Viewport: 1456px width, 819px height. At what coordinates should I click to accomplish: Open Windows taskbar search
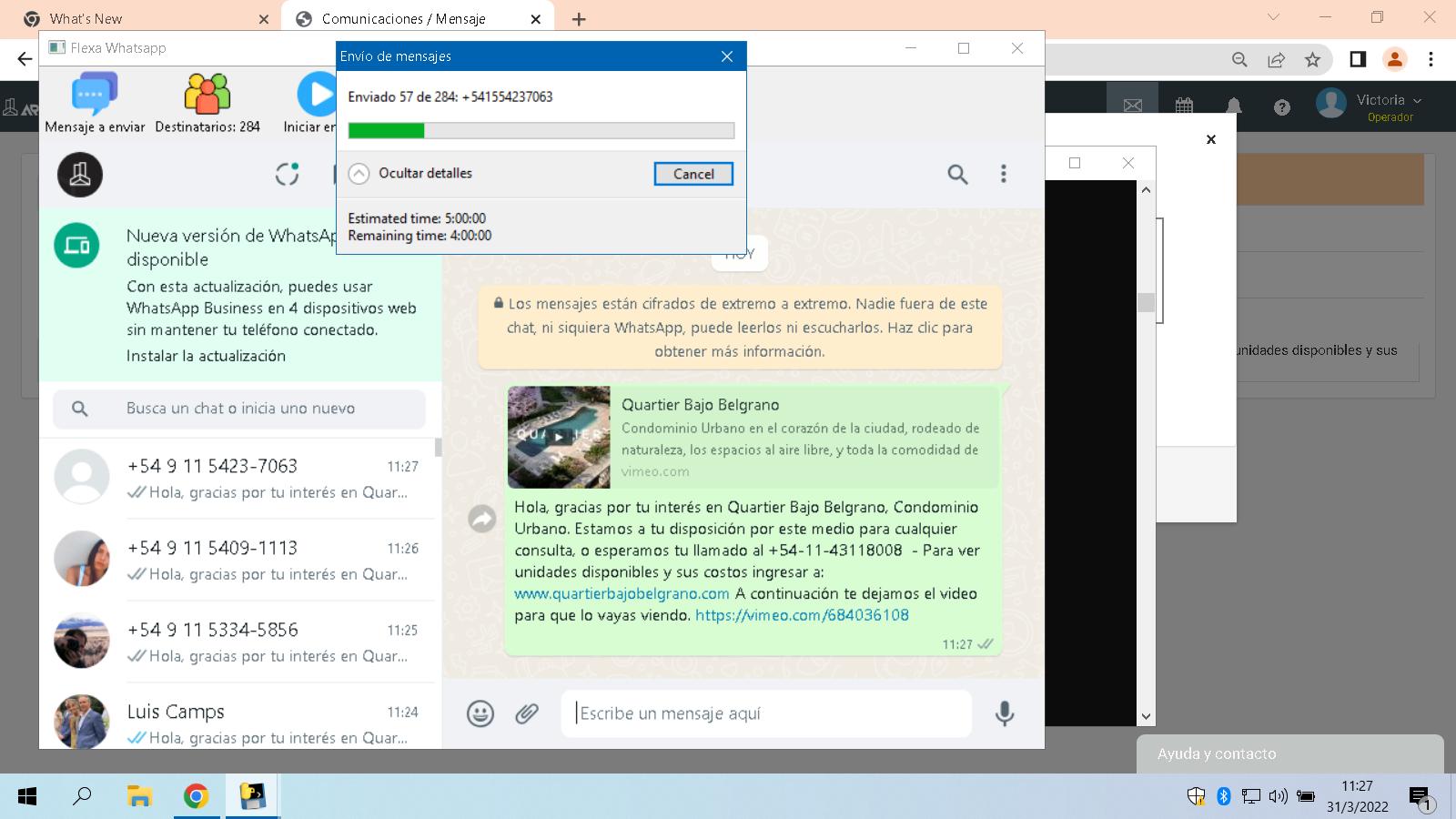(x=82, y=796)
